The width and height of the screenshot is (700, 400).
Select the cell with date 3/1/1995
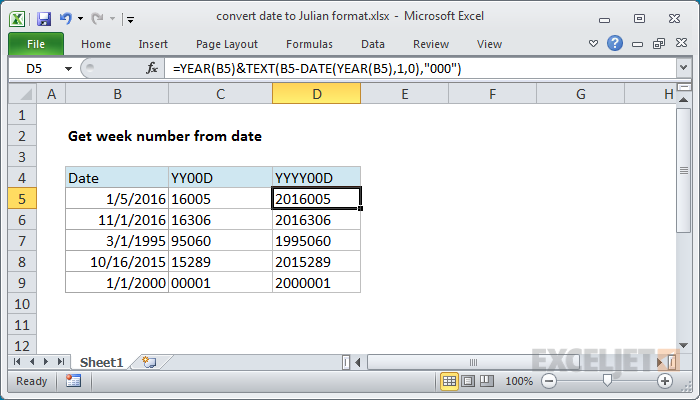(x=117, y=241)
